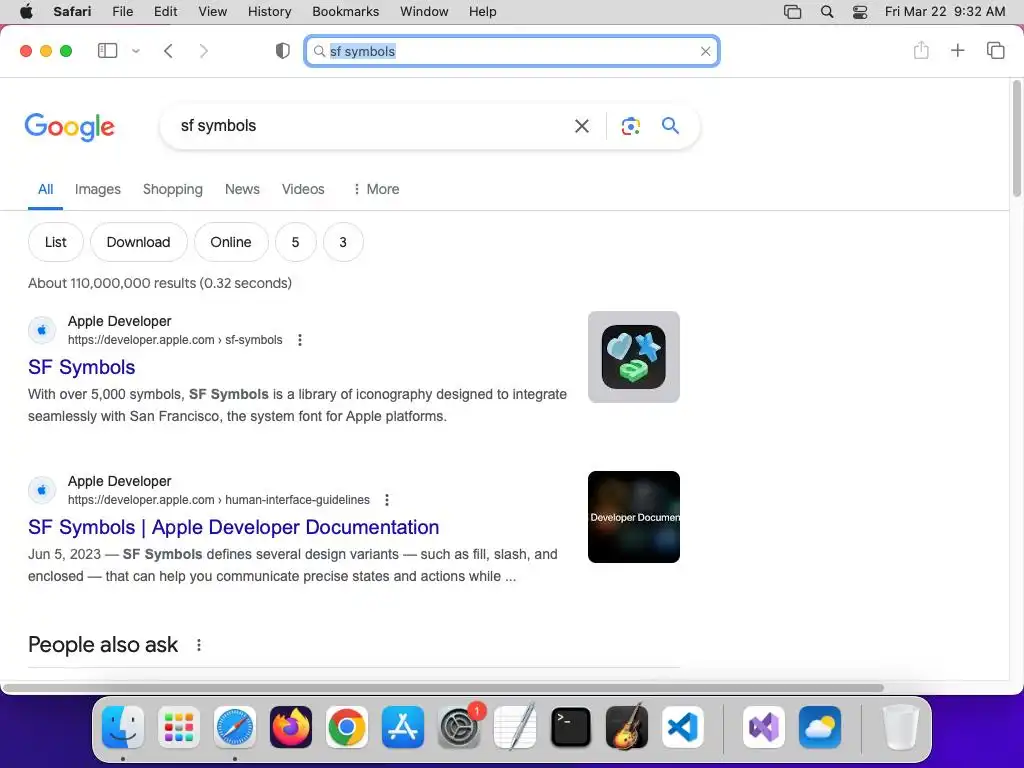Expand the More search filters menu
Viewport: 1024px width, 768px height.
pos(376,189)
